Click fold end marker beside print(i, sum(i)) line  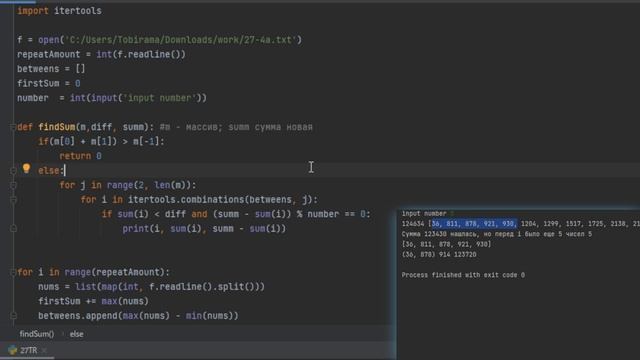pos(13,229)
